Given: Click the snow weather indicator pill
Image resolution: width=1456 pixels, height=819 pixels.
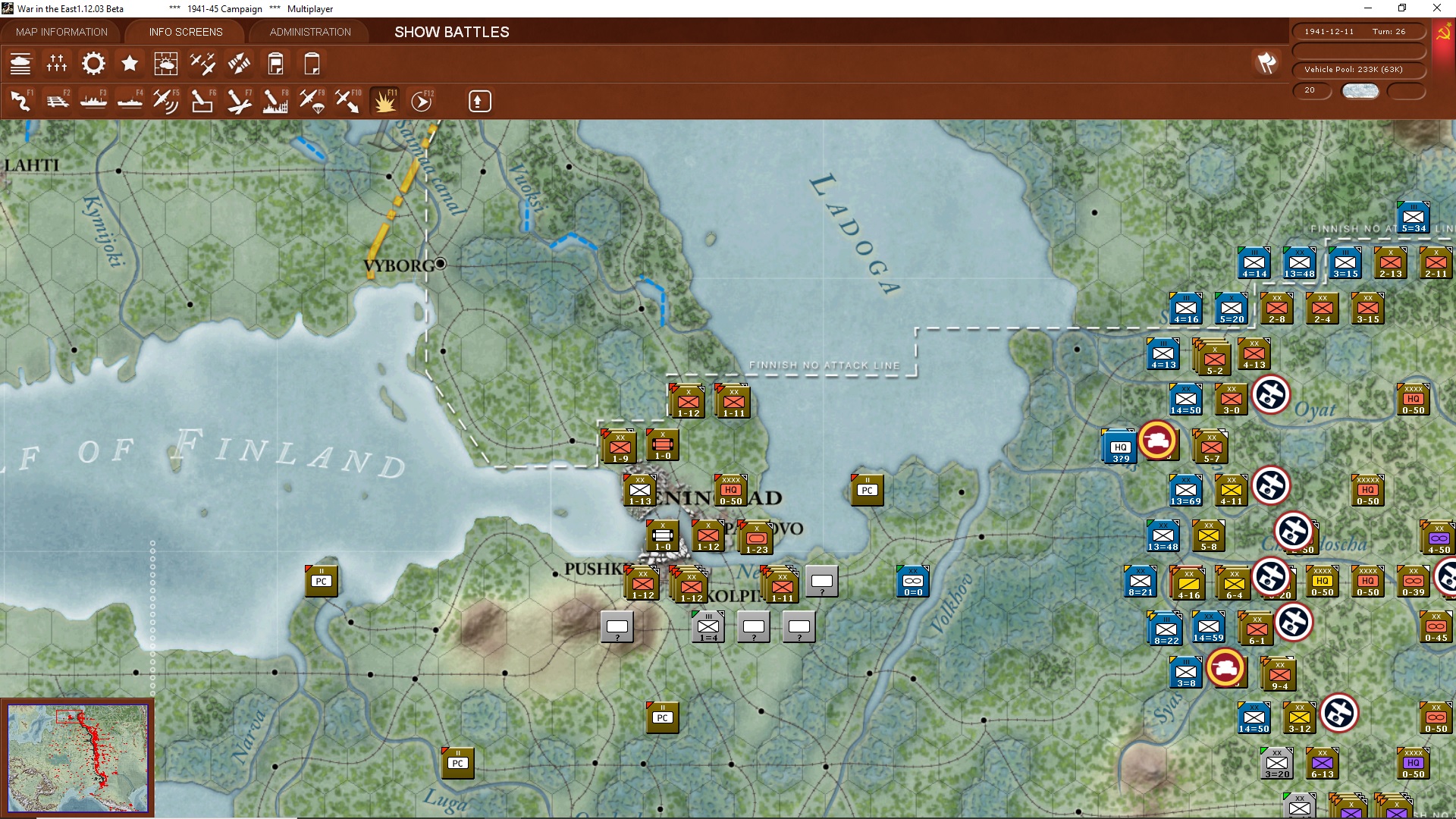Looking at the screenshot, I should pos(1360,91).
